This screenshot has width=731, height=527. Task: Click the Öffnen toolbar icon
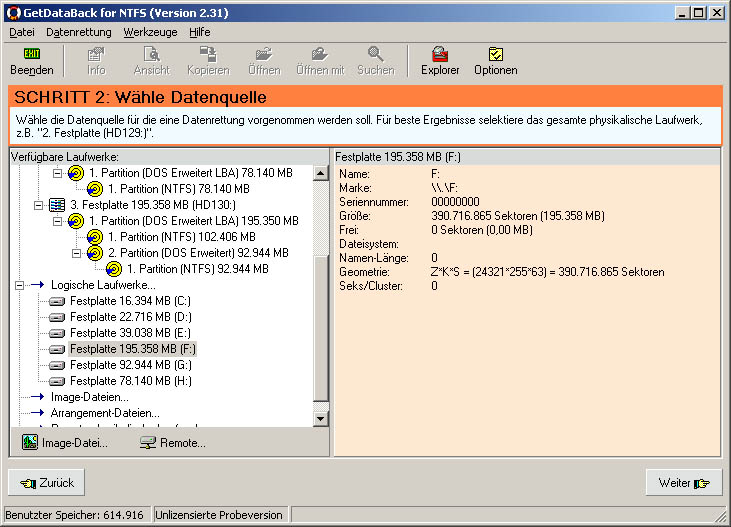(x=264, y=54)
